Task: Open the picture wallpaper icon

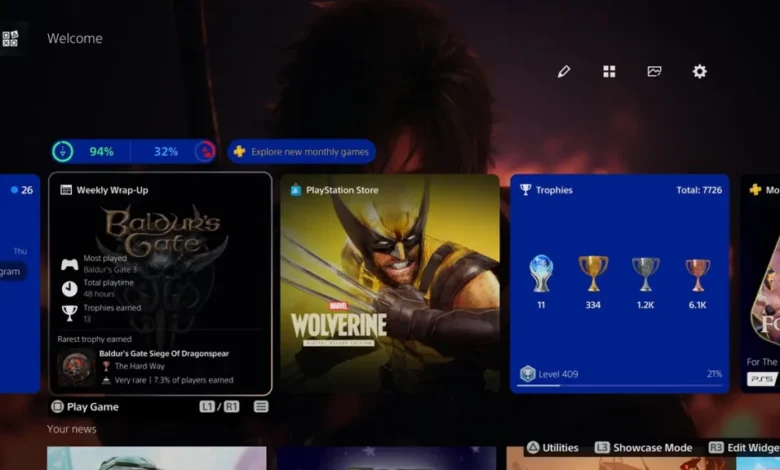Action: click(654, 72)
